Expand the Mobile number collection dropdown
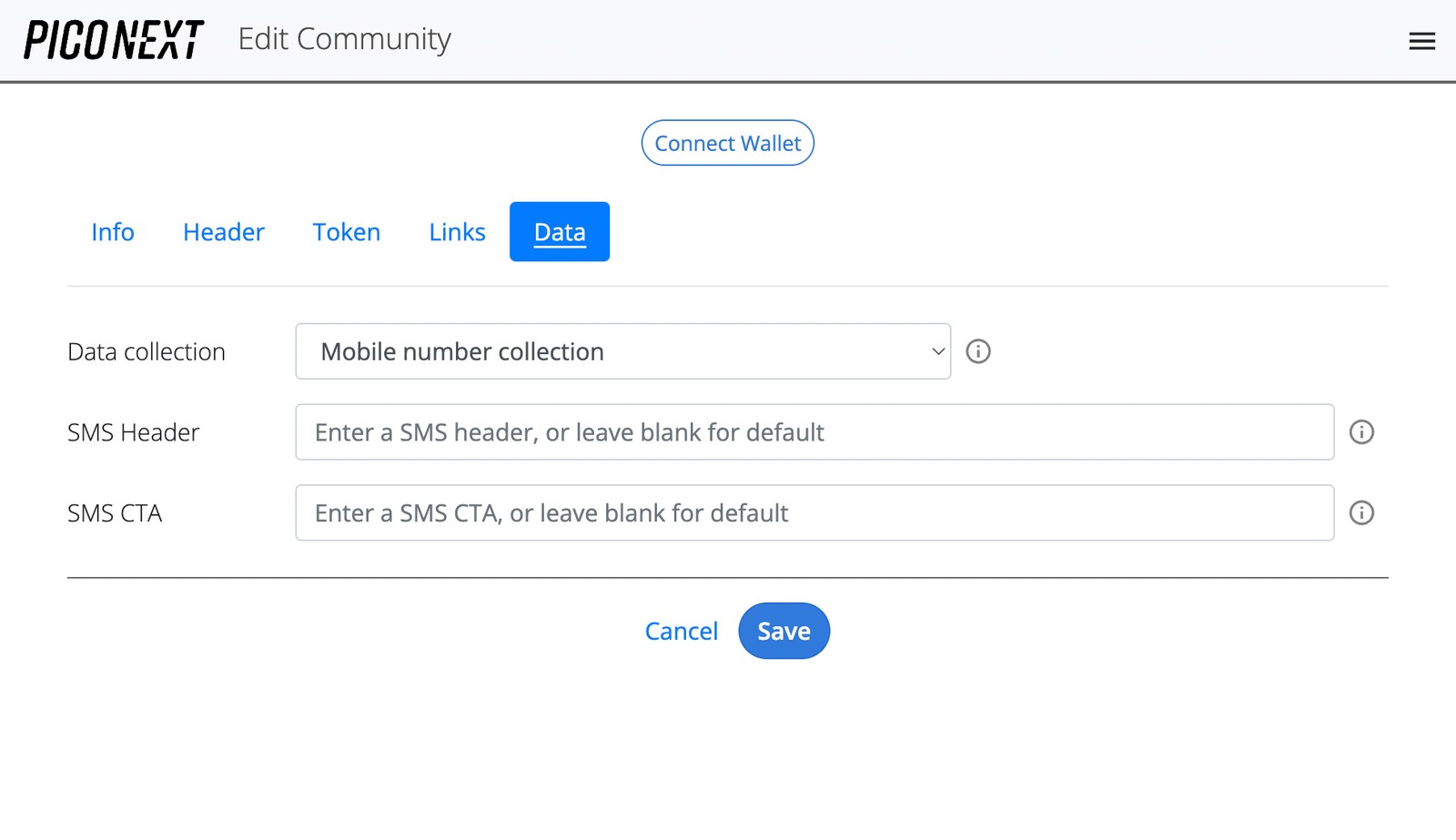 pos(622,351)
